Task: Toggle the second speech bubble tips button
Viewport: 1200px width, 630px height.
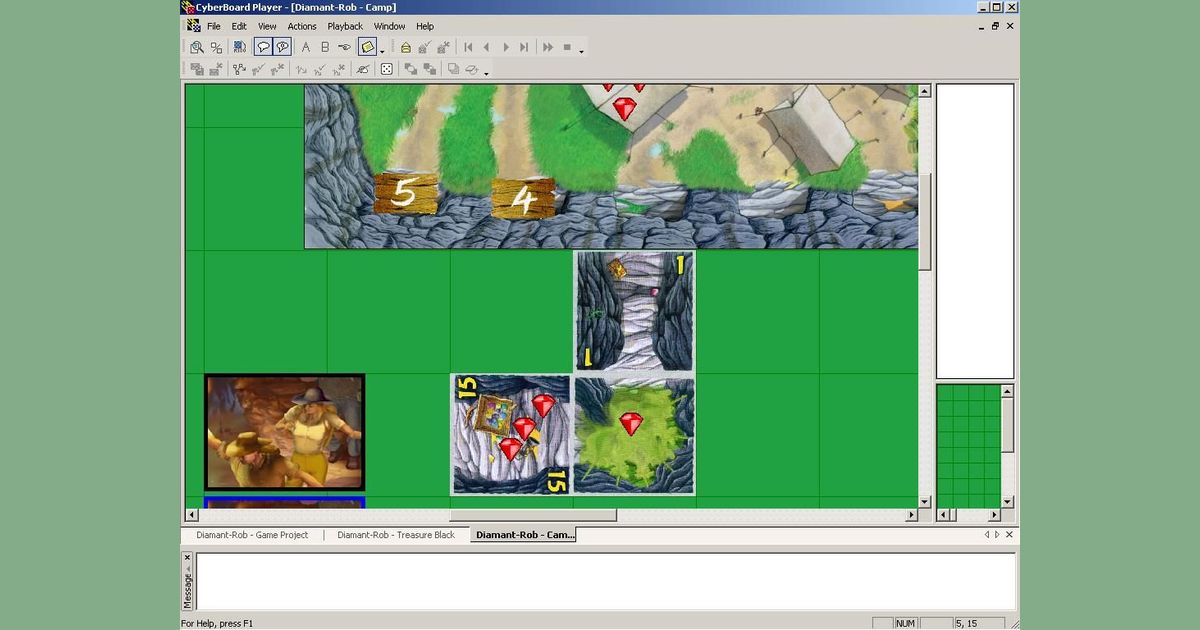Action: click(x=282, y=47)
